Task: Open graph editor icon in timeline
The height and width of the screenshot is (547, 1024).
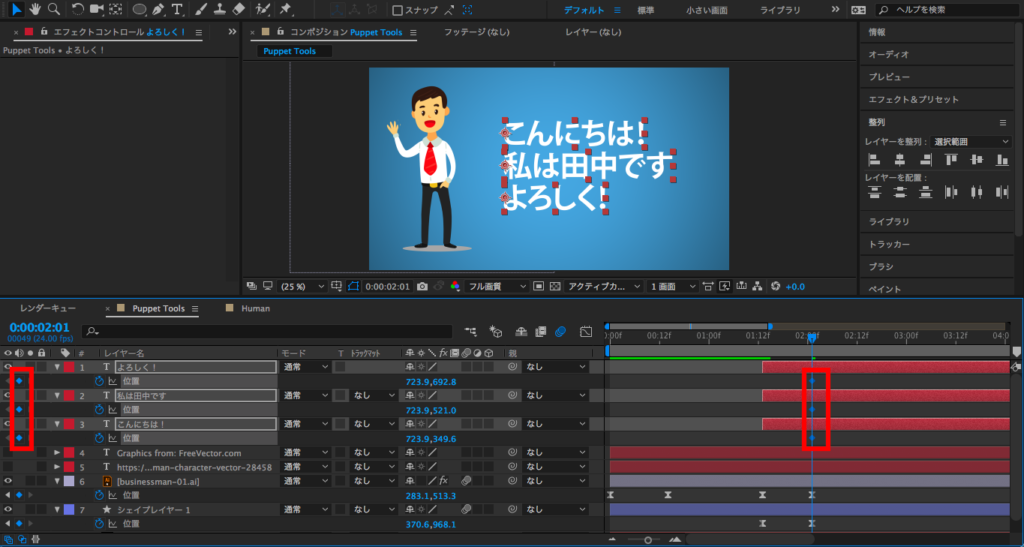Action: [586, 331]
